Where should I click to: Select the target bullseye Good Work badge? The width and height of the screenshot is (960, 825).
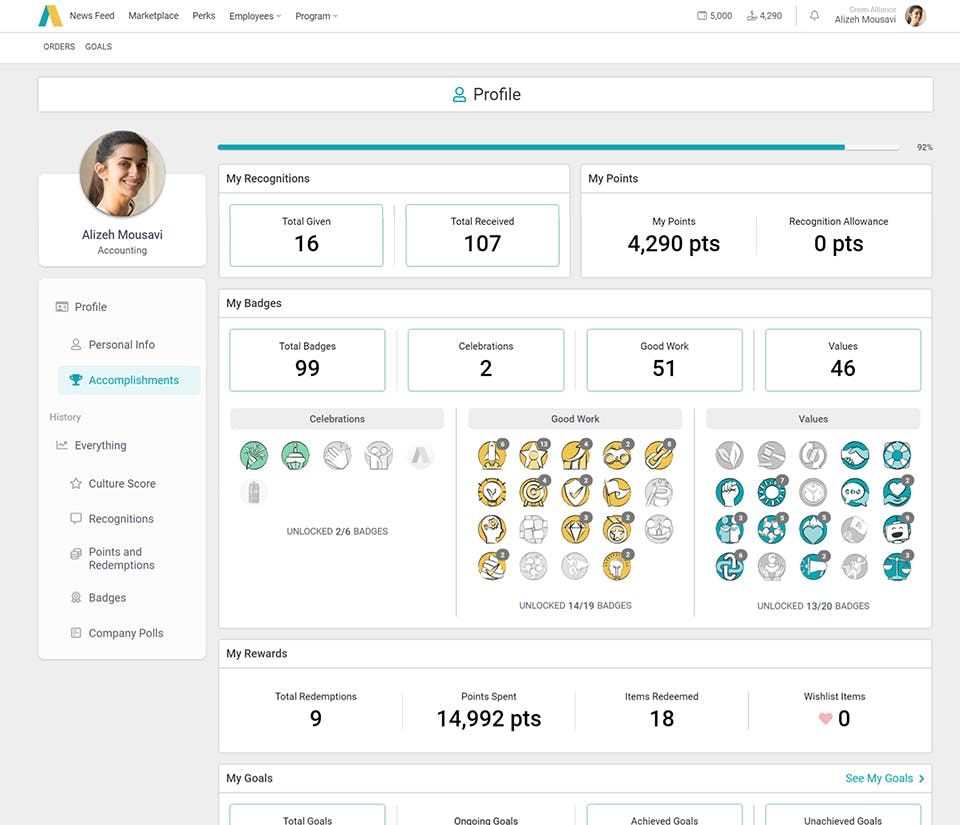click(534, 492)
